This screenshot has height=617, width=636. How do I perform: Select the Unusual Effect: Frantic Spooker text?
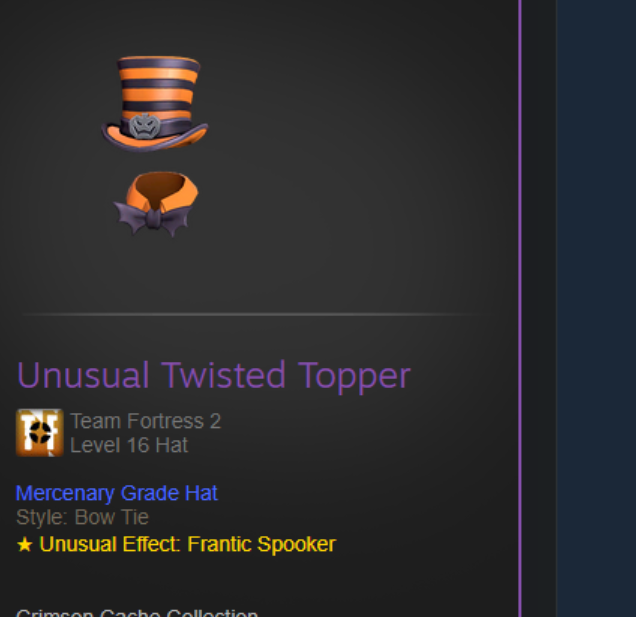(187, 544)
